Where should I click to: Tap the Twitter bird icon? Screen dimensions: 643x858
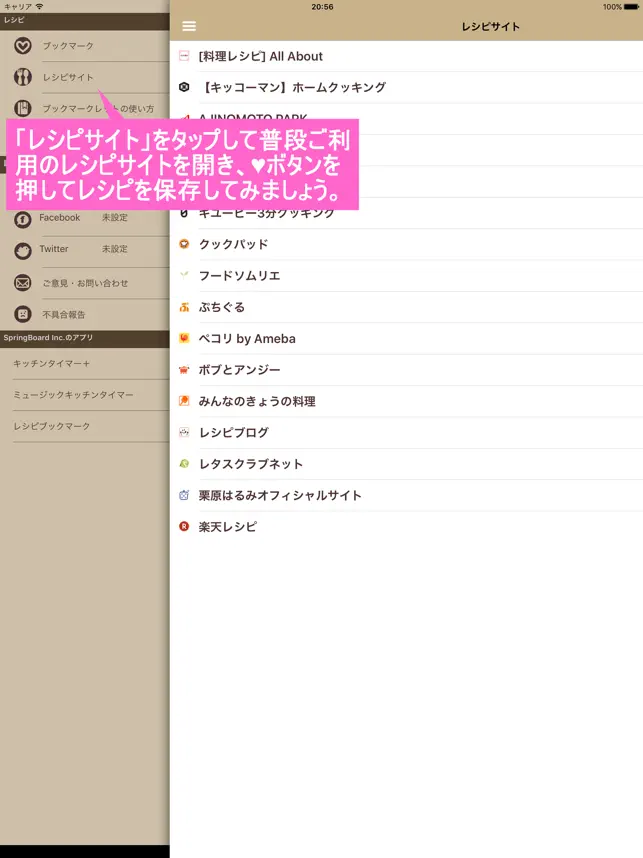[22, 251]
